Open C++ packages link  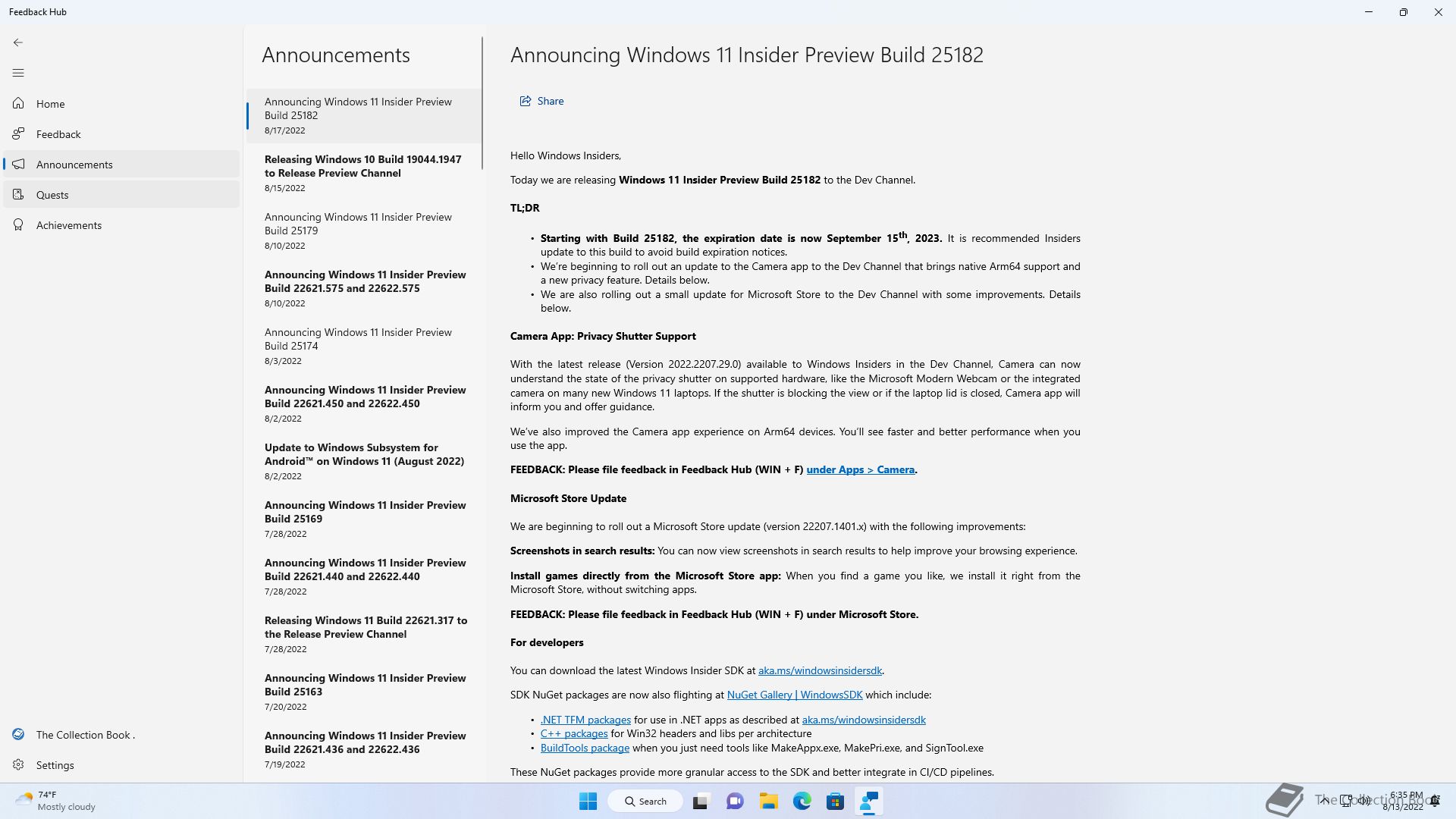(574, 733)
